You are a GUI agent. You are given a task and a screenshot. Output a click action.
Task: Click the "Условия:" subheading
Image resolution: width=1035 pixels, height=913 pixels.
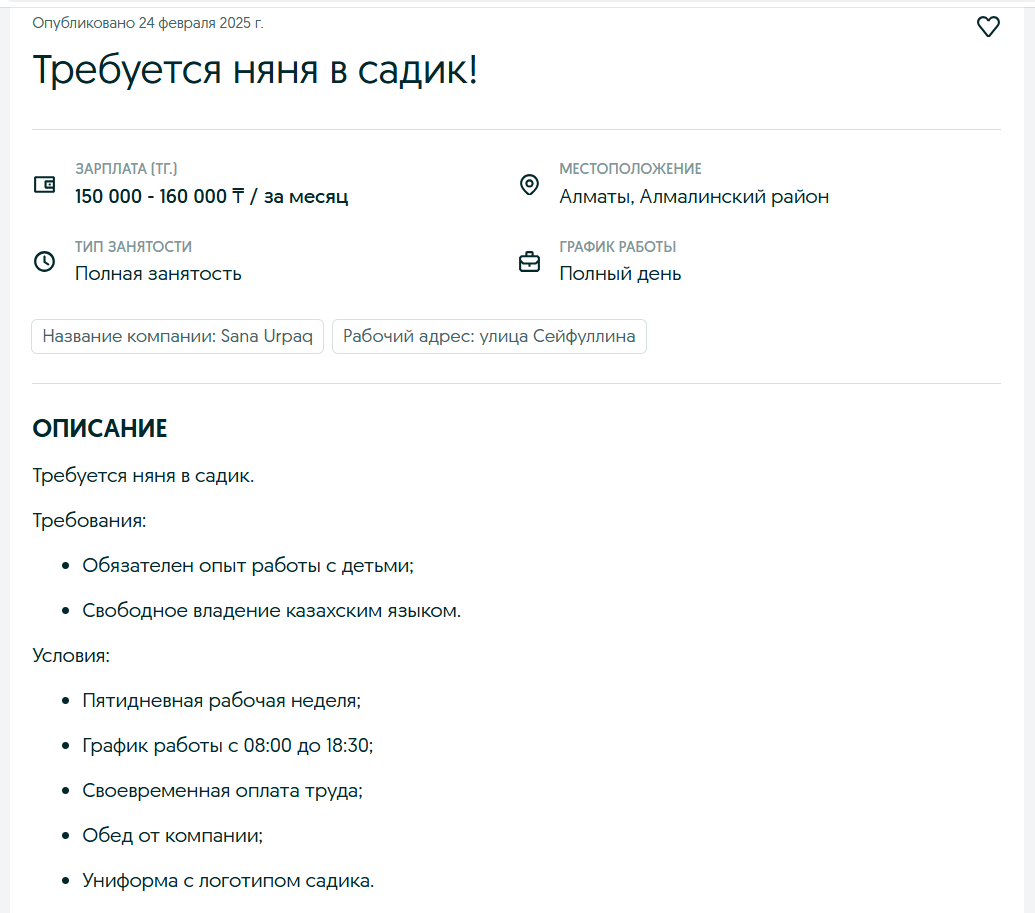(x=71, y=656)
